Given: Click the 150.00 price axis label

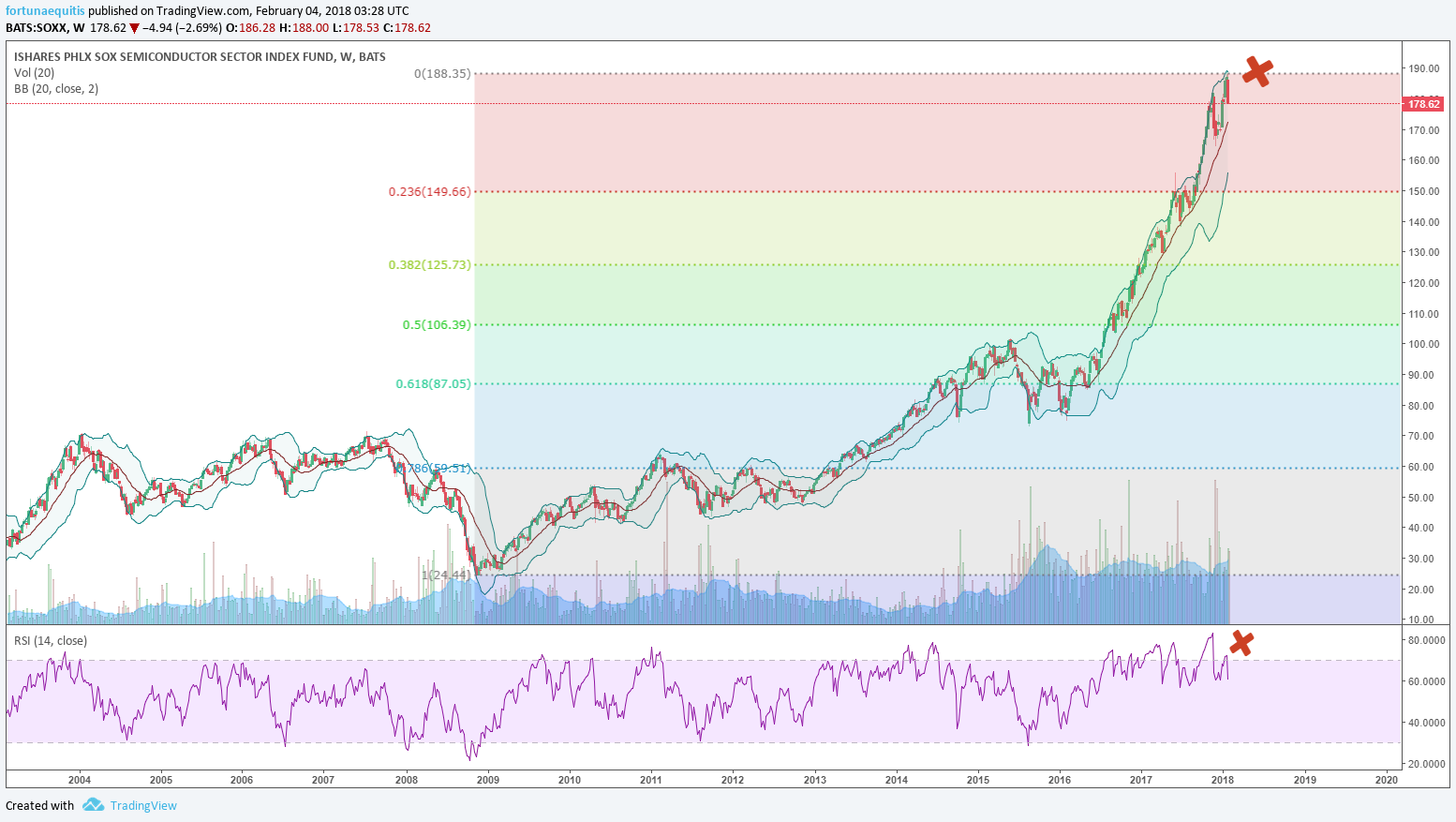Looking at the screenshot, I should pos(1424,191).
